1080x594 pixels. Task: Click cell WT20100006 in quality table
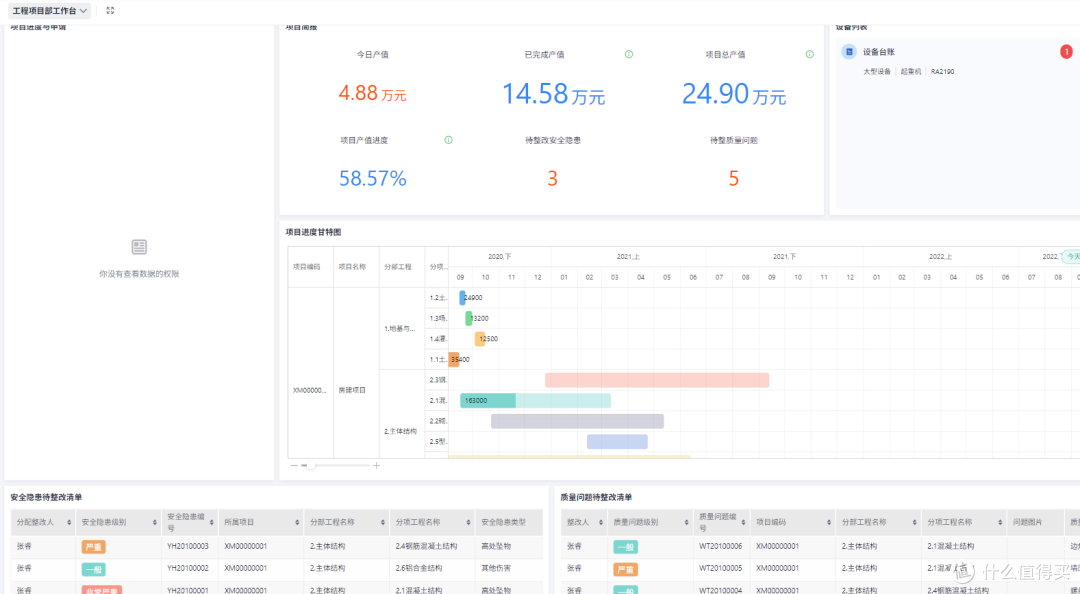[720, 546]
